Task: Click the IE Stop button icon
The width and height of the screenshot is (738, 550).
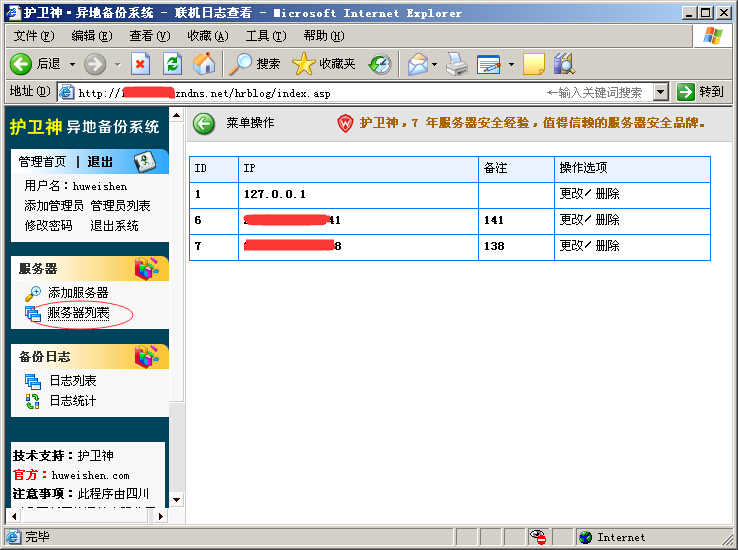Action: pyautogui.click(x=140, y=64)
